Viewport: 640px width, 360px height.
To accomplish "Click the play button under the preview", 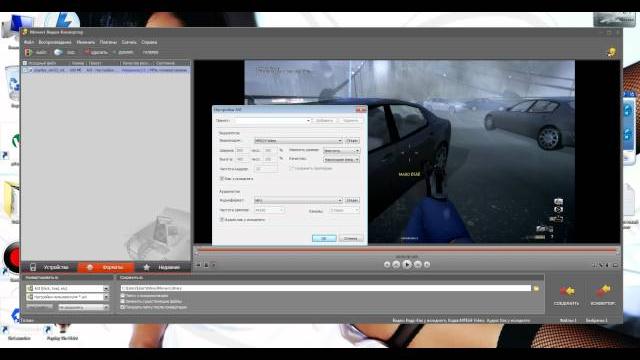I will point(407,264).
